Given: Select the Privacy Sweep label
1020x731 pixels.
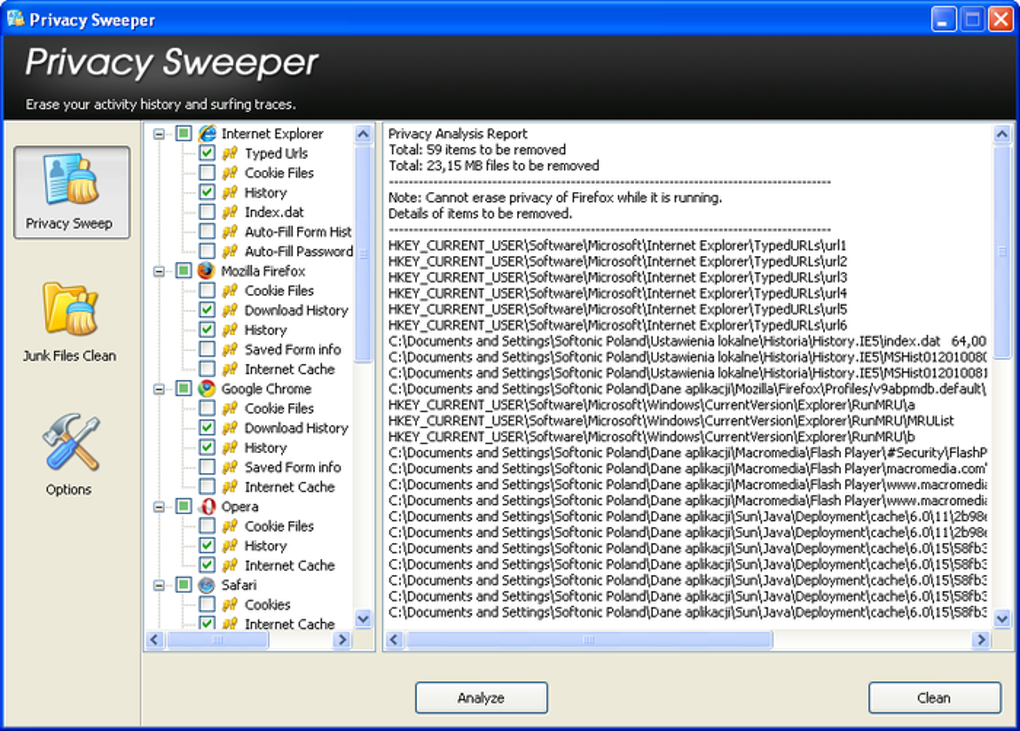Looking at the screenshot, I should click(x=69, y=223).
